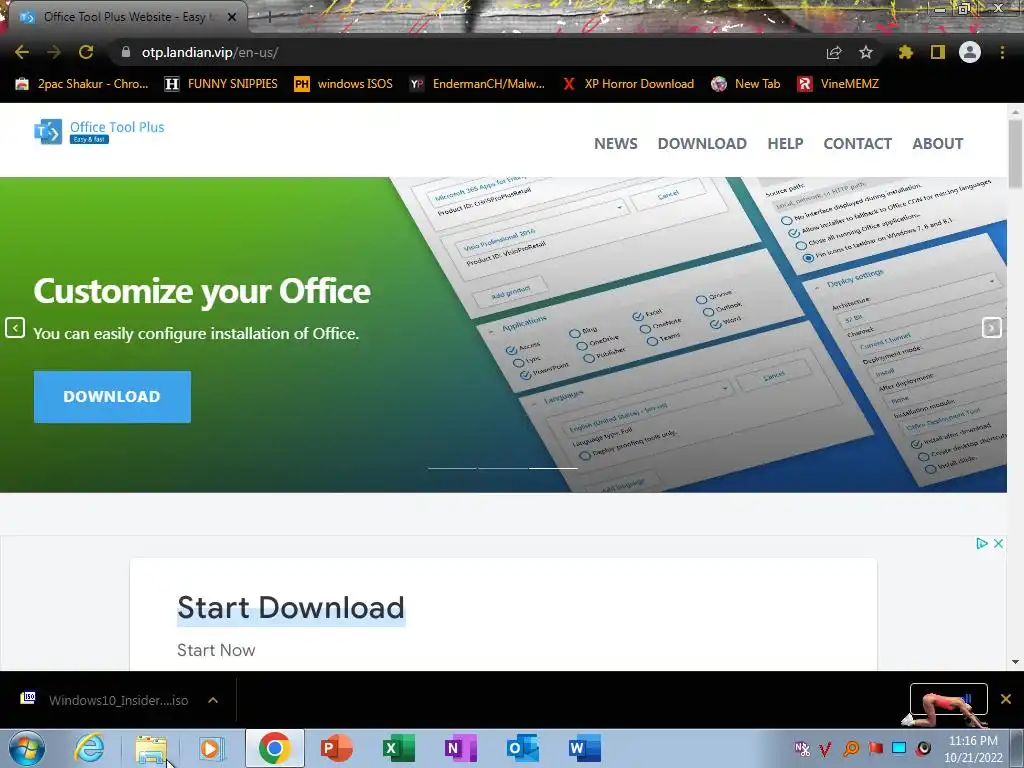Close the Office Tool Plus Website tab
The image size is (1024, 768).
[x=232, y=17]
